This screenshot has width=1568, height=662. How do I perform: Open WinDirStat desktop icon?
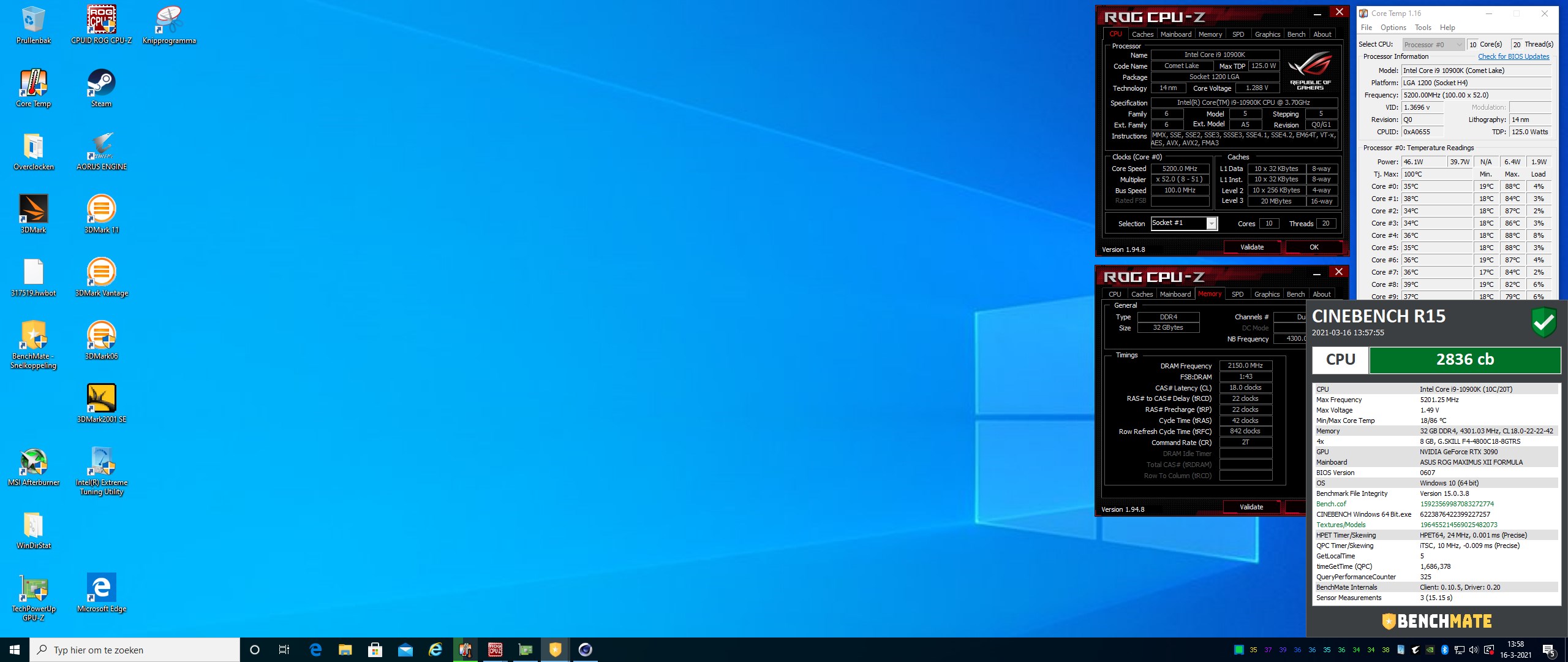(33, 530)
